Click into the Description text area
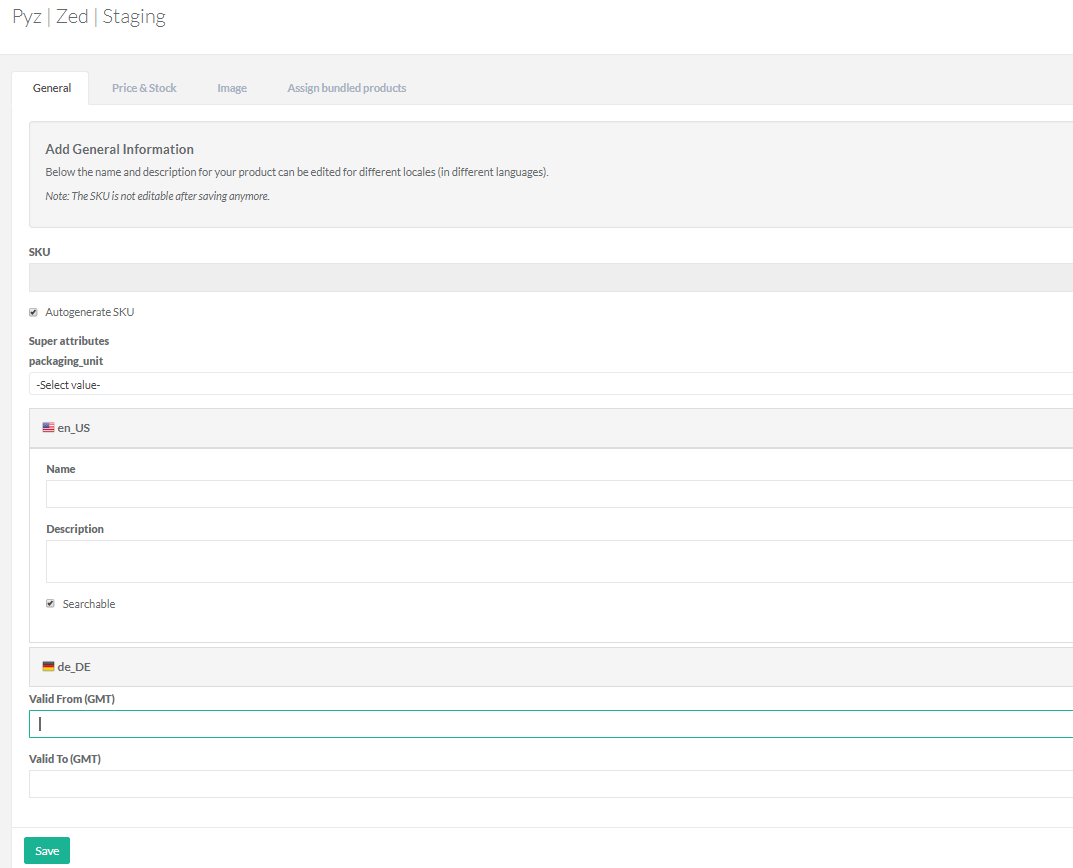1073x868 pixels. [559, 561]
